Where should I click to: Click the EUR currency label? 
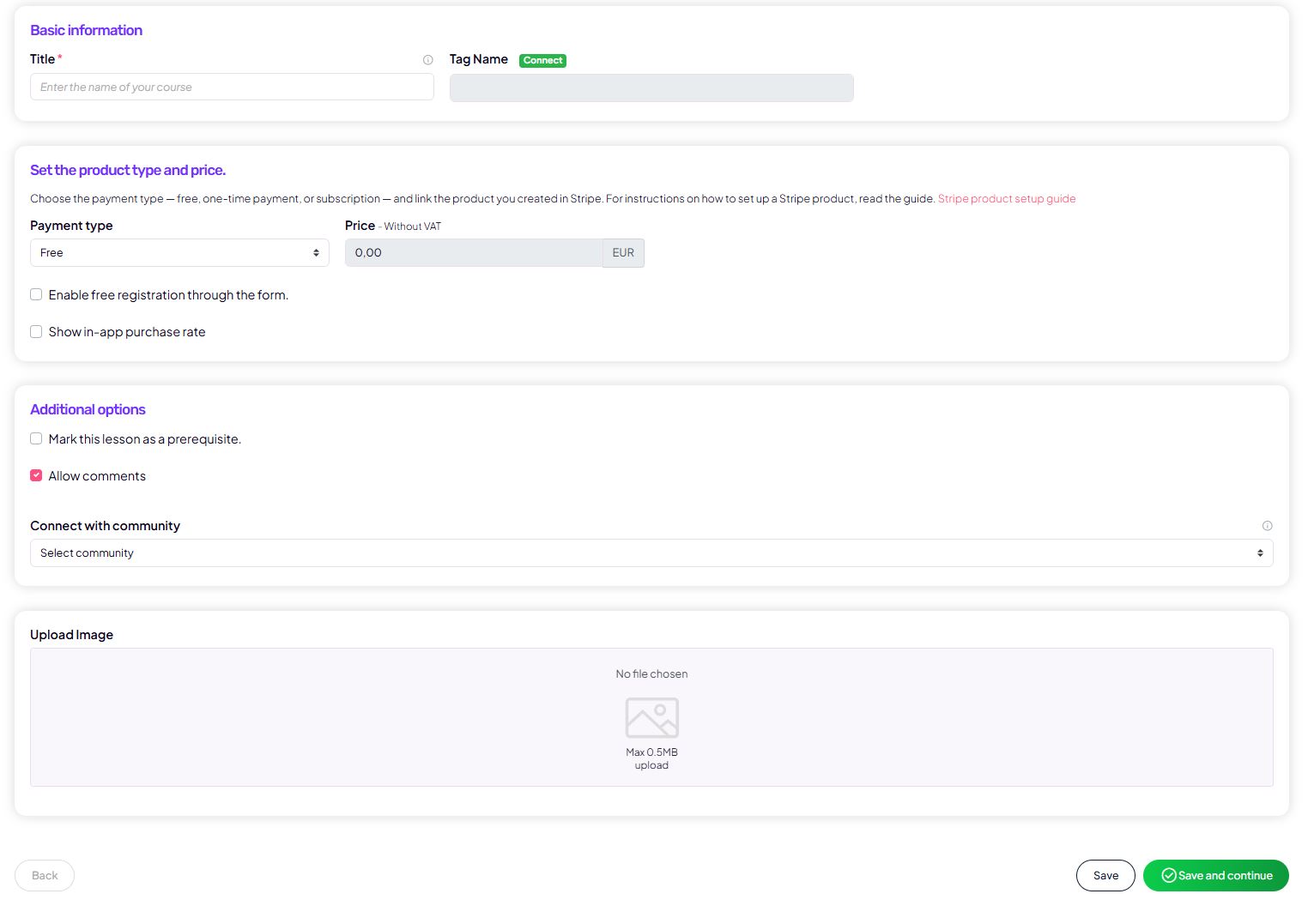pyautogui.click(x=623, y=253)
